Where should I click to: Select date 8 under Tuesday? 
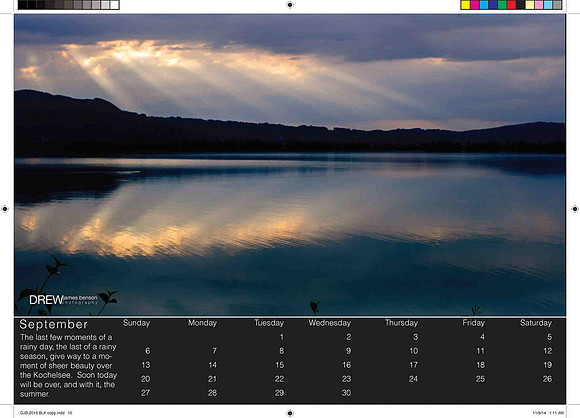(281, 351)
